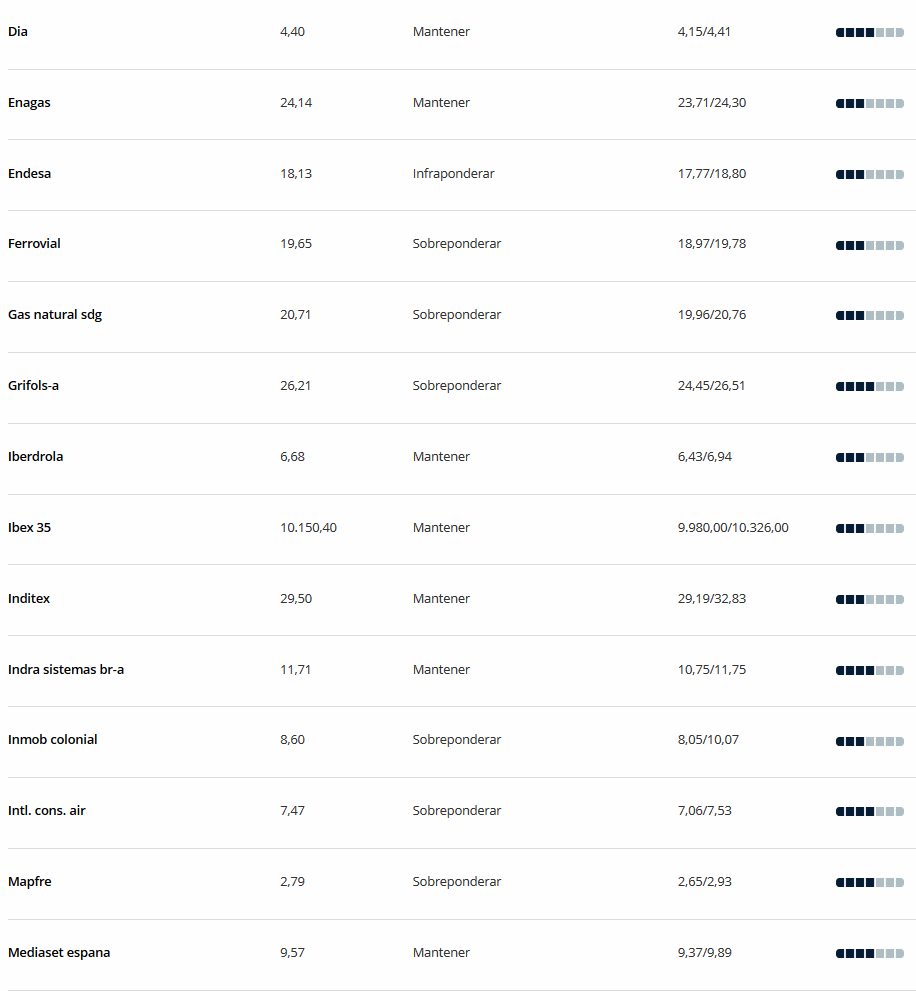Open Intl. cons. air stock page

coord(47,810)
